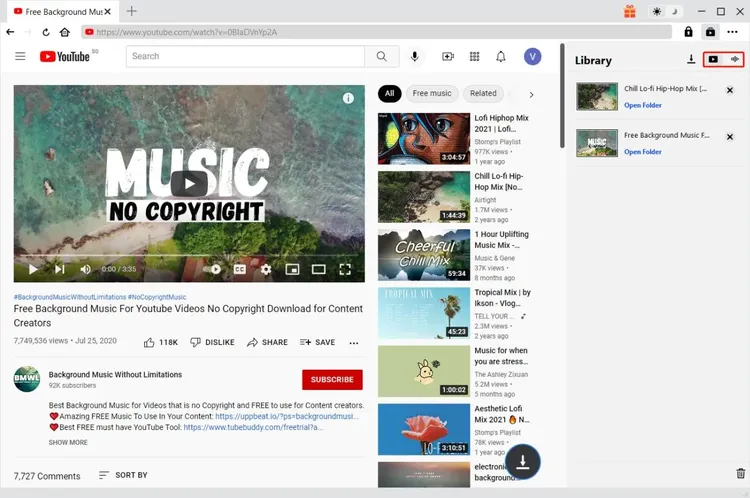This screenshot has width=750, height=498.
Task: Expand description with SHOW MORE
Action: [68, 442]
